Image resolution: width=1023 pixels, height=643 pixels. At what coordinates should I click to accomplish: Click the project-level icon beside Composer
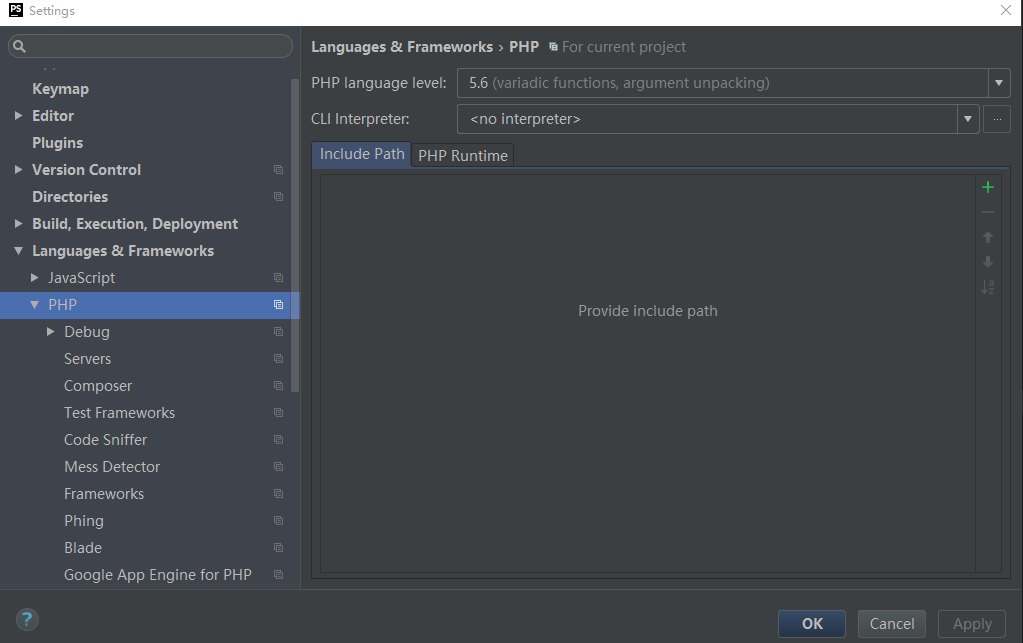tap(279, 386)
